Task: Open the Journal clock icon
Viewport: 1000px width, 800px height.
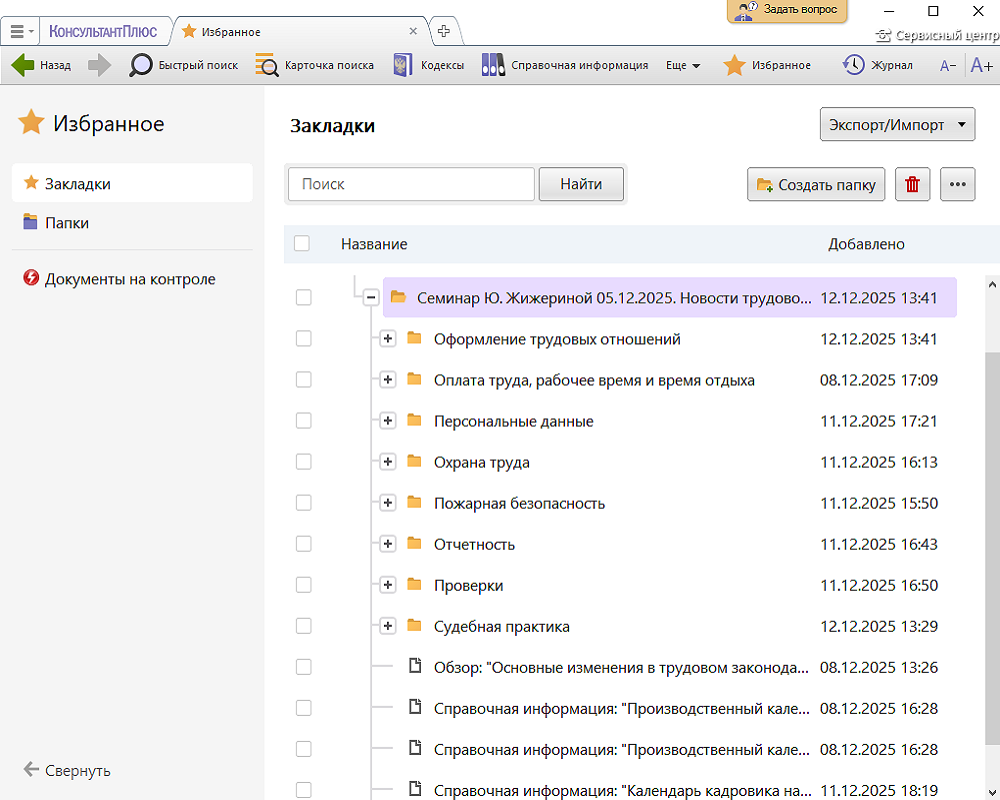Action: (x=853, y=66)
